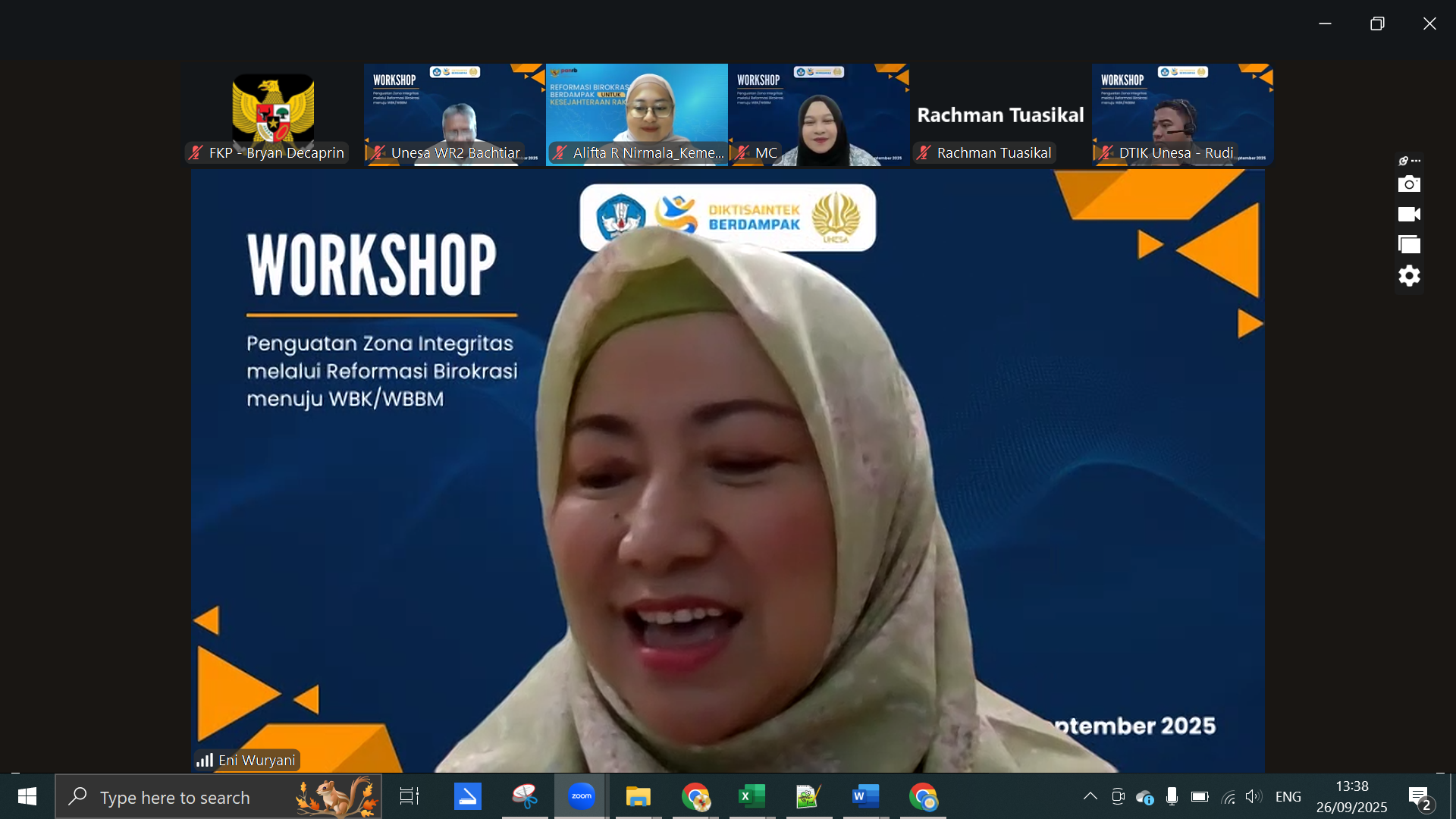
Task: Open the ENG language selector
Action: coord(1288,796)
